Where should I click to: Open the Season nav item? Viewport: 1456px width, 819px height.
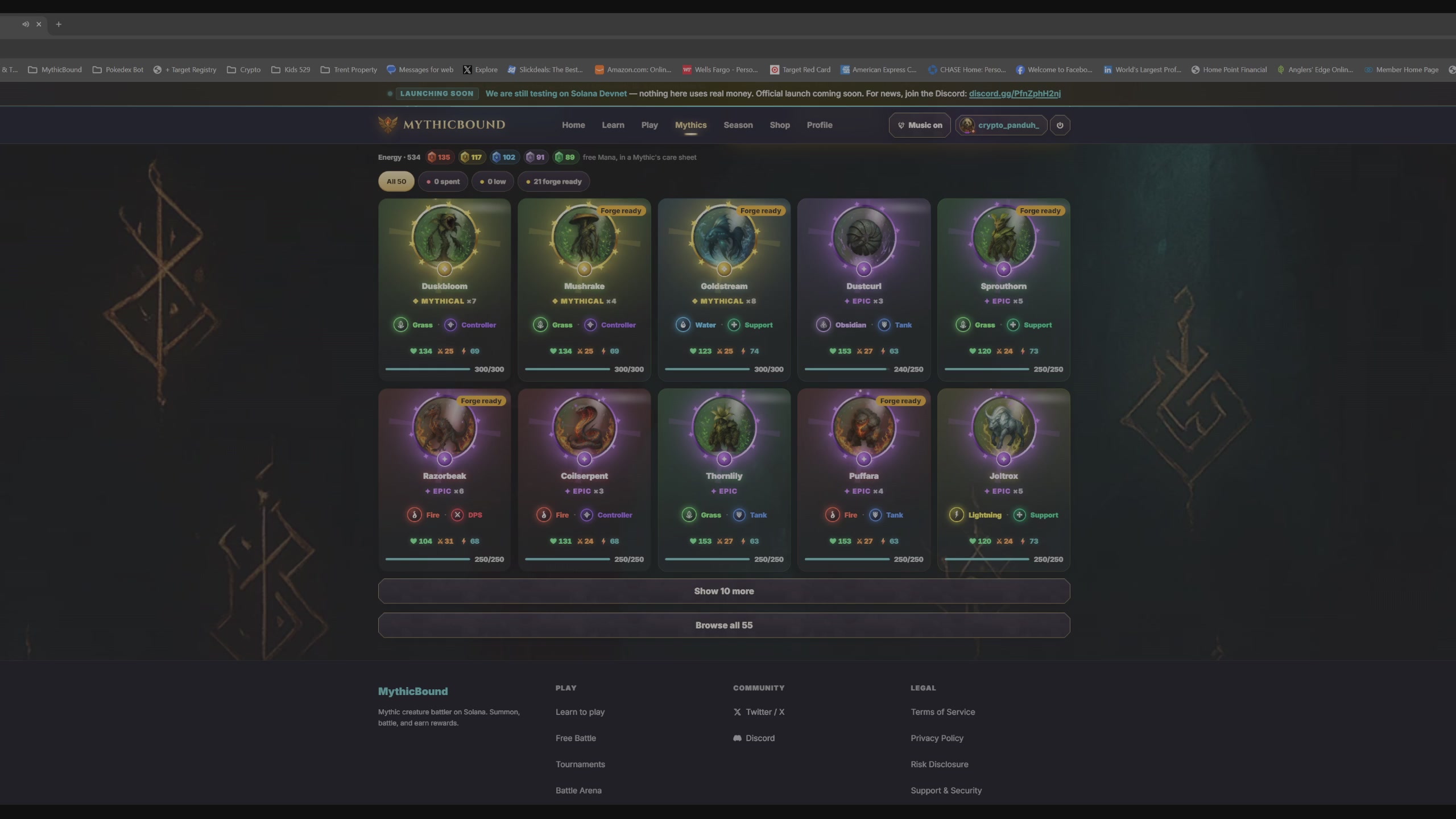click(738, 125)
